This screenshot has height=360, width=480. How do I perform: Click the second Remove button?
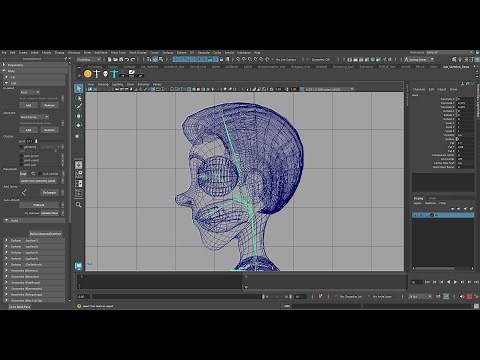coord(49,130)
